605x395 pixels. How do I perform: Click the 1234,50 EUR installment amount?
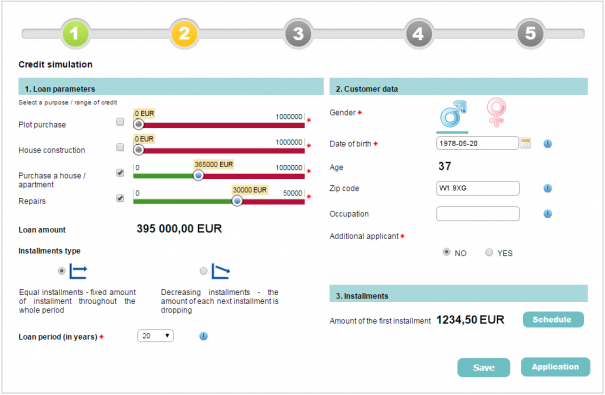coord(470,320)
